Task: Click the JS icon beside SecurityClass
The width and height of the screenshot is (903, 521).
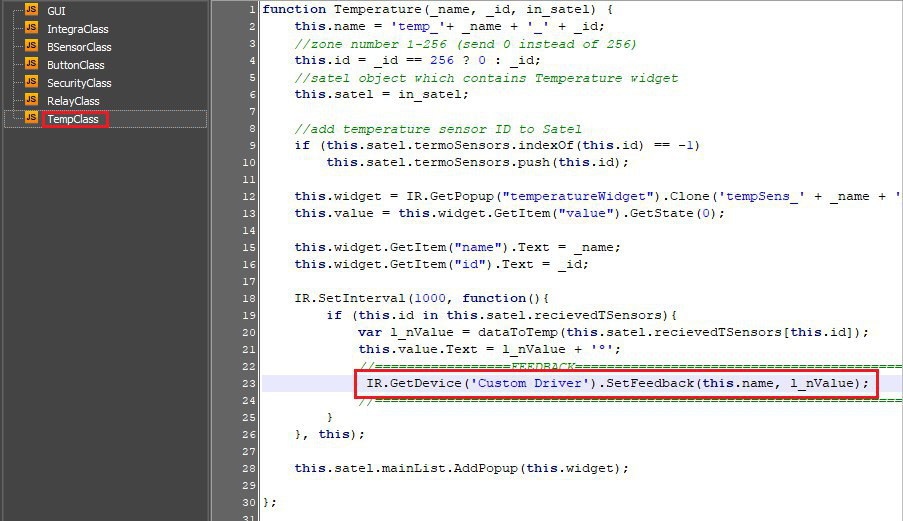Action: point(31,83)
